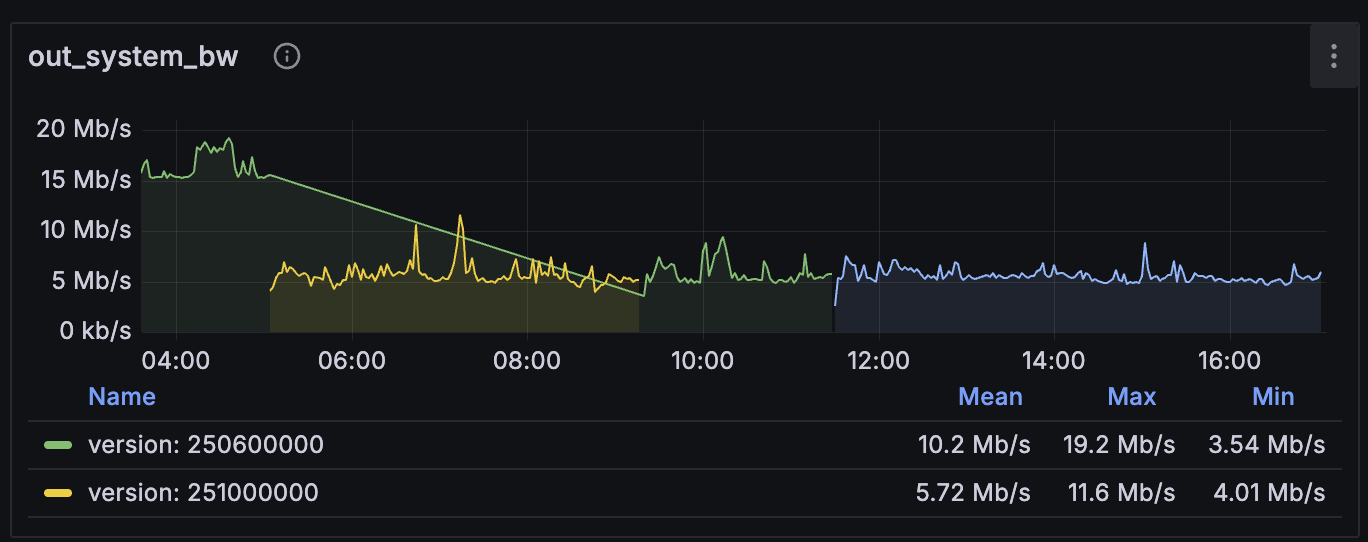Click the 4.01 Mb/s min value

[x=1266, y=492]
